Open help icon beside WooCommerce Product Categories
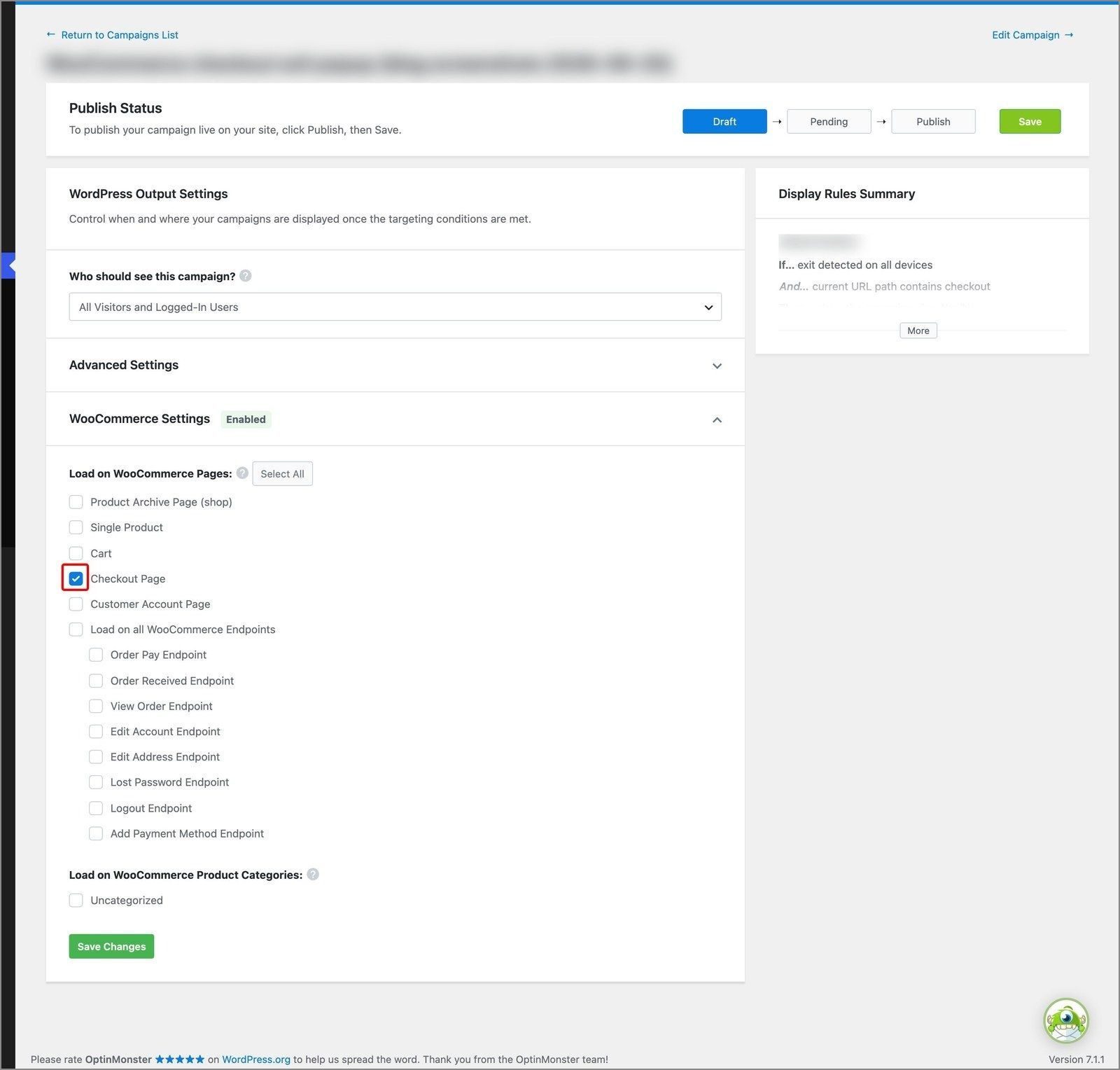The image size is (1120, 1070). [313, 874]
